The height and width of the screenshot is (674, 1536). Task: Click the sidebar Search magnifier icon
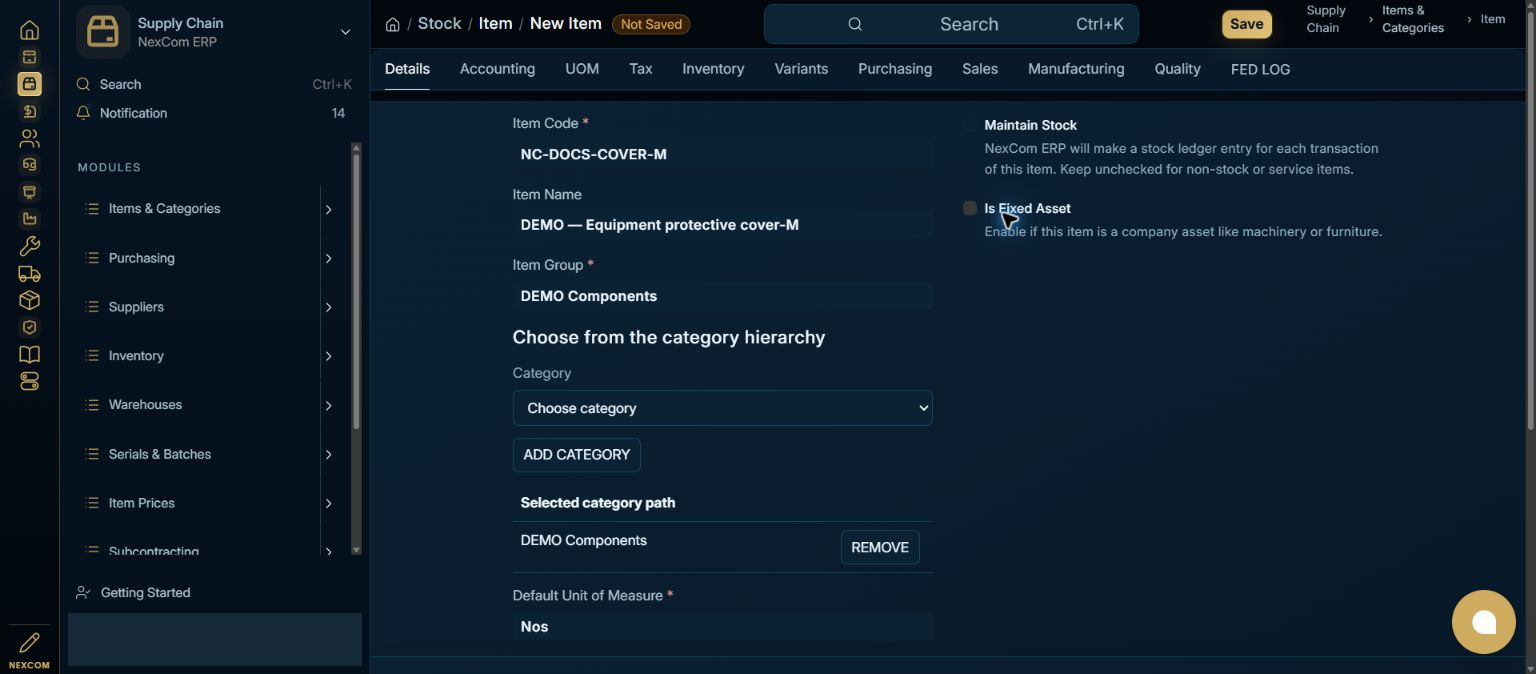[84, 84]
